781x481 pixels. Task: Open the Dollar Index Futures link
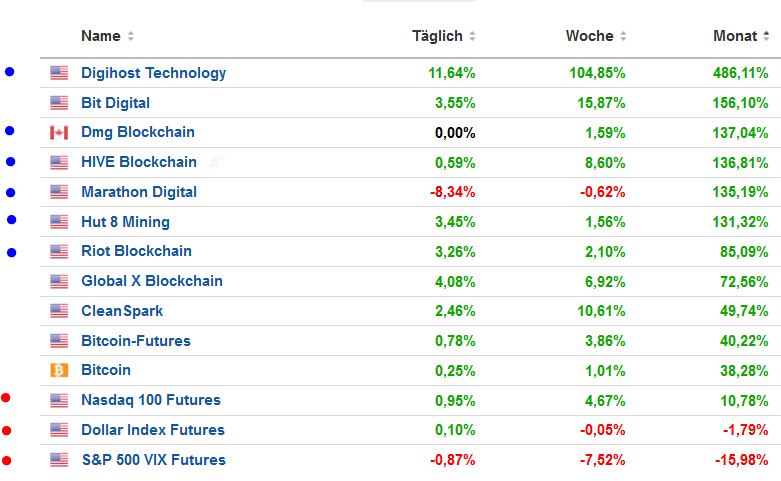tap(152, 430)
